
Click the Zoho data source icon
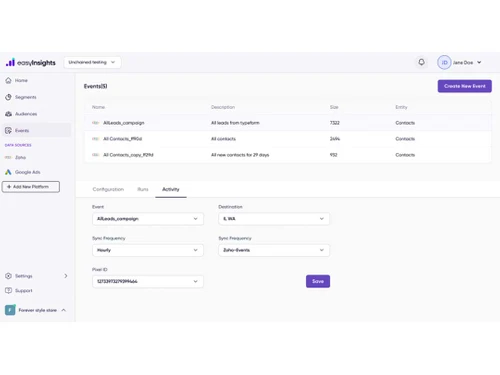pos(8,157)
